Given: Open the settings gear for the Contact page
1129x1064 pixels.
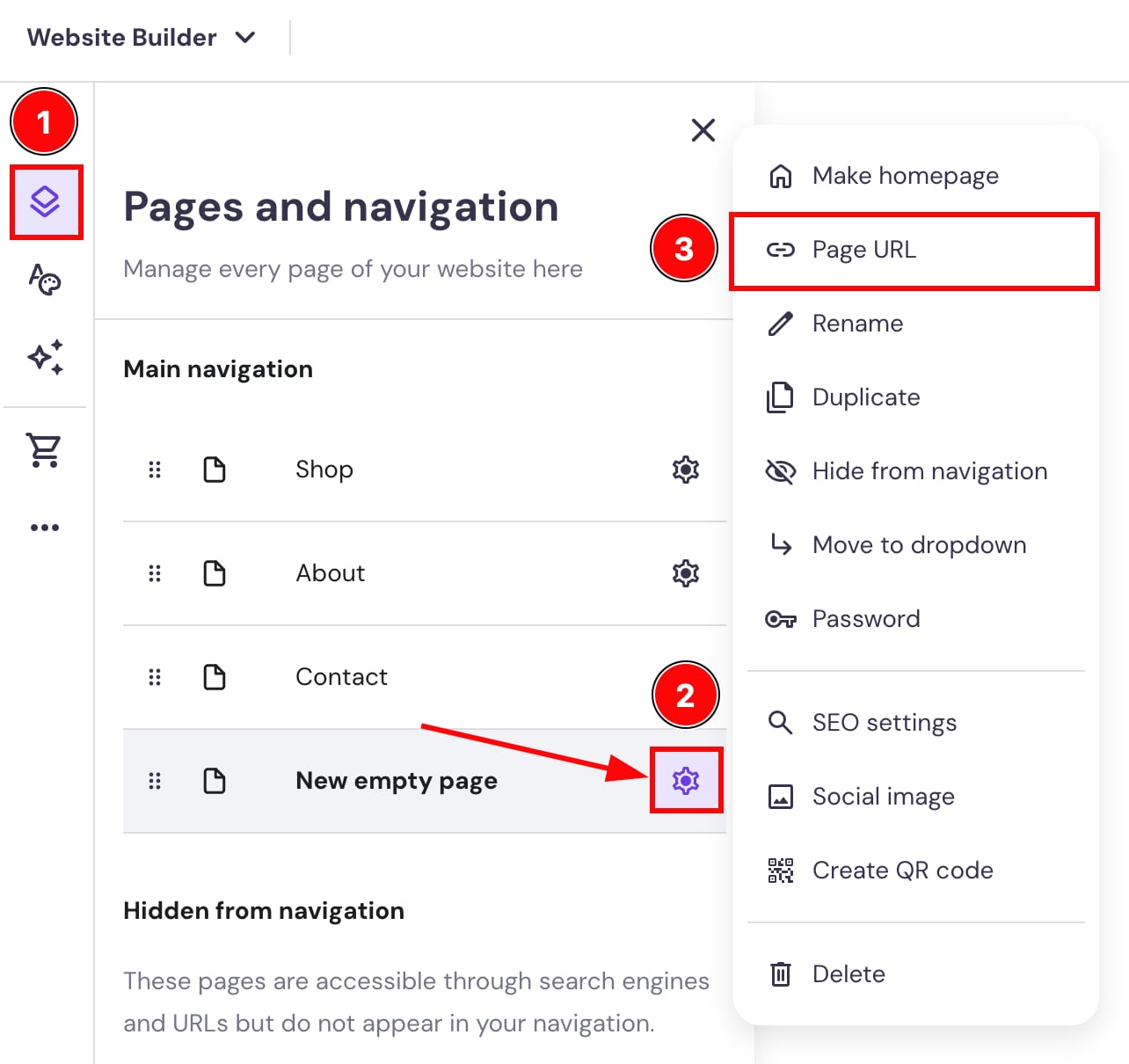Looking at the screenshot, I should pyautogui.click(x=686, y=677).
